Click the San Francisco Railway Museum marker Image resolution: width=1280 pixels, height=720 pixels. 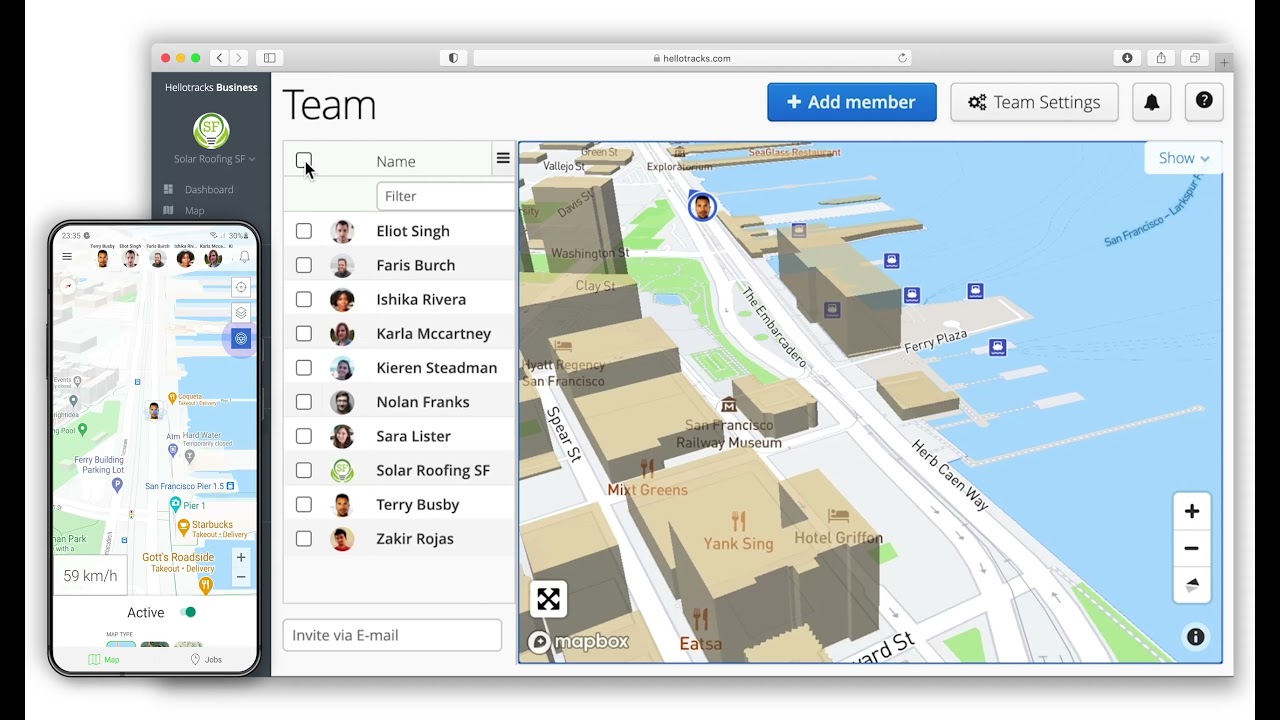point(729,404)
